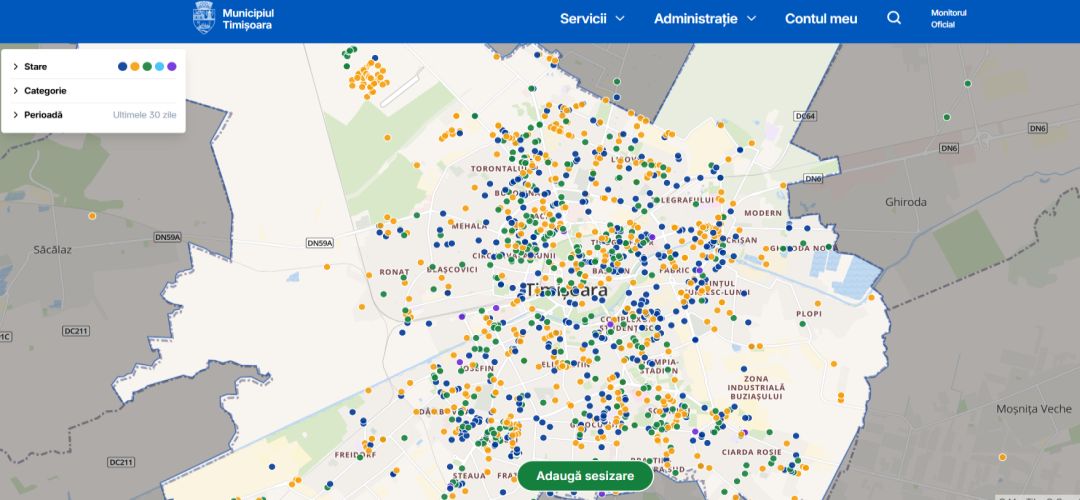
Task: Click the Municipiul Timișoara header text
Action: [x=248, y=18]
